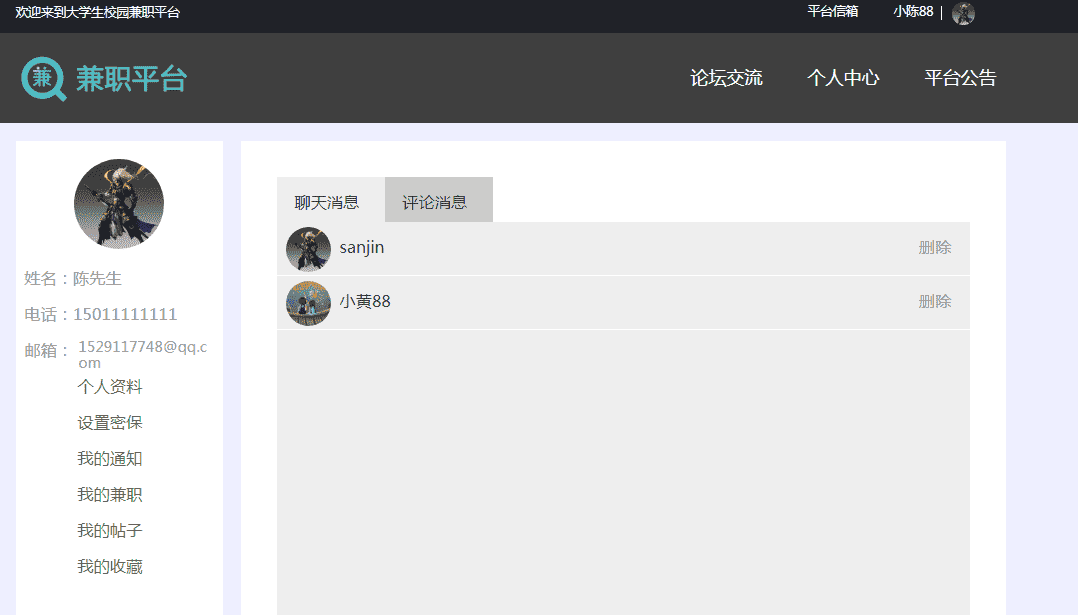
Task: View 我的通知 in the sidebar
Action: (110, 459)
